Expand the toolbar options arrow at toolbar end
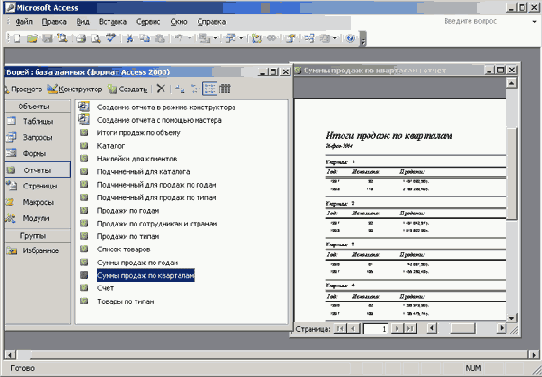The height and width of the screenshot is (377, 542). (363, 39)
